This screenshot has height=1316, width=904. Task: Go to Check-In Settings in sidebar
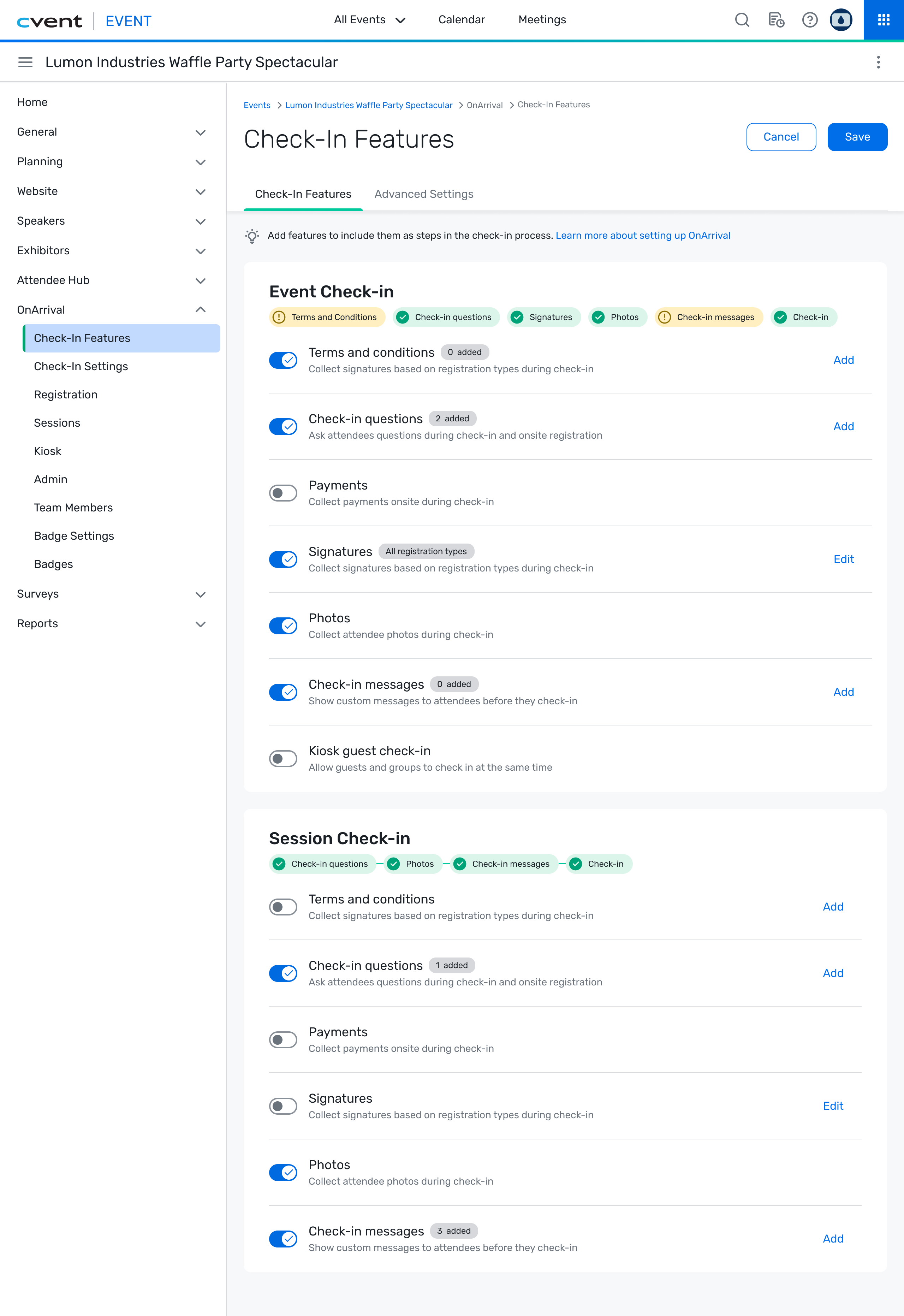81,367
